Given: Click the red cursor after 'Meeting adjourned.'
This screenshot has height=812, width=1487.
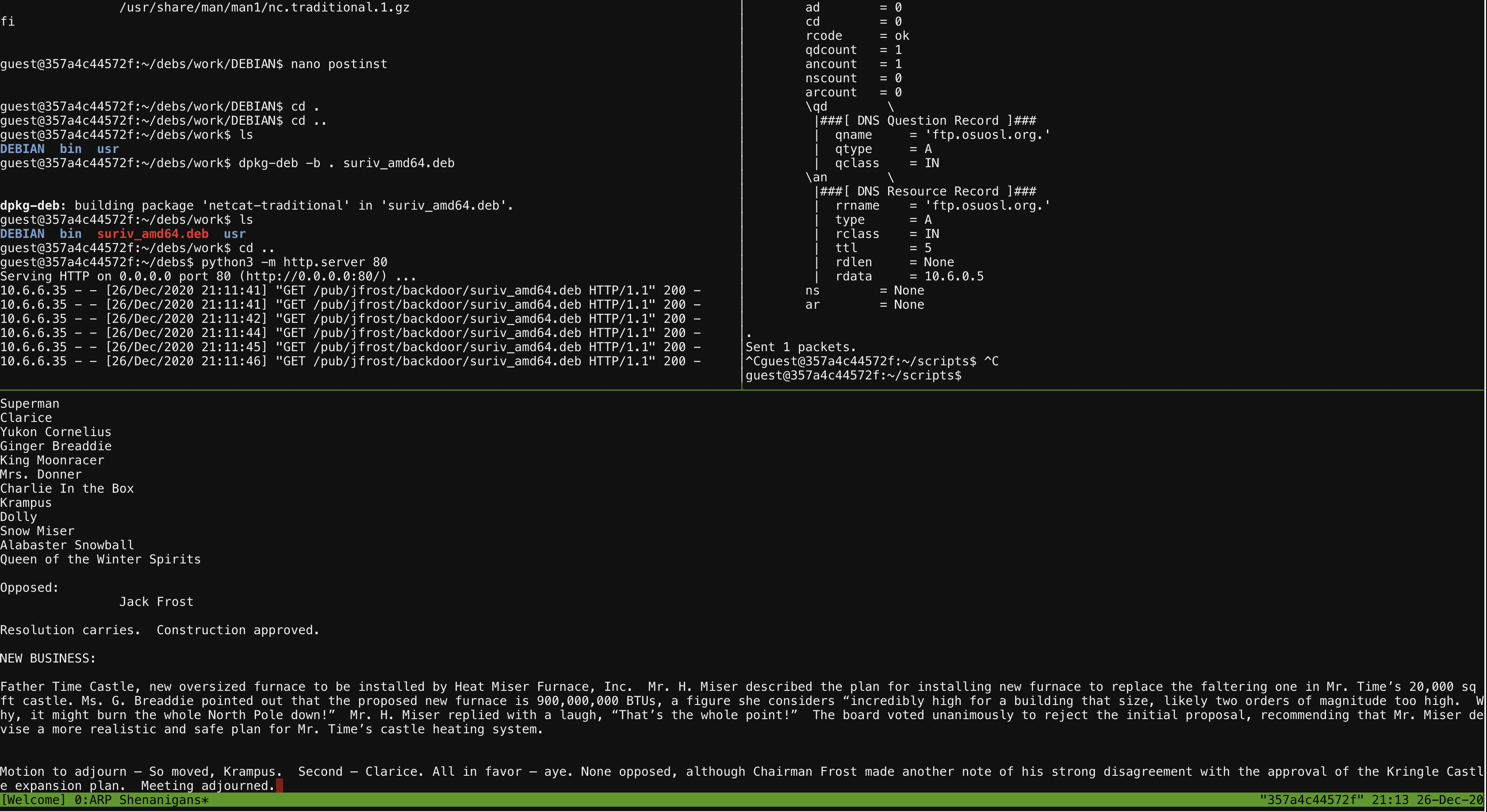Looking at the screenshot, I should pos(280,785).
